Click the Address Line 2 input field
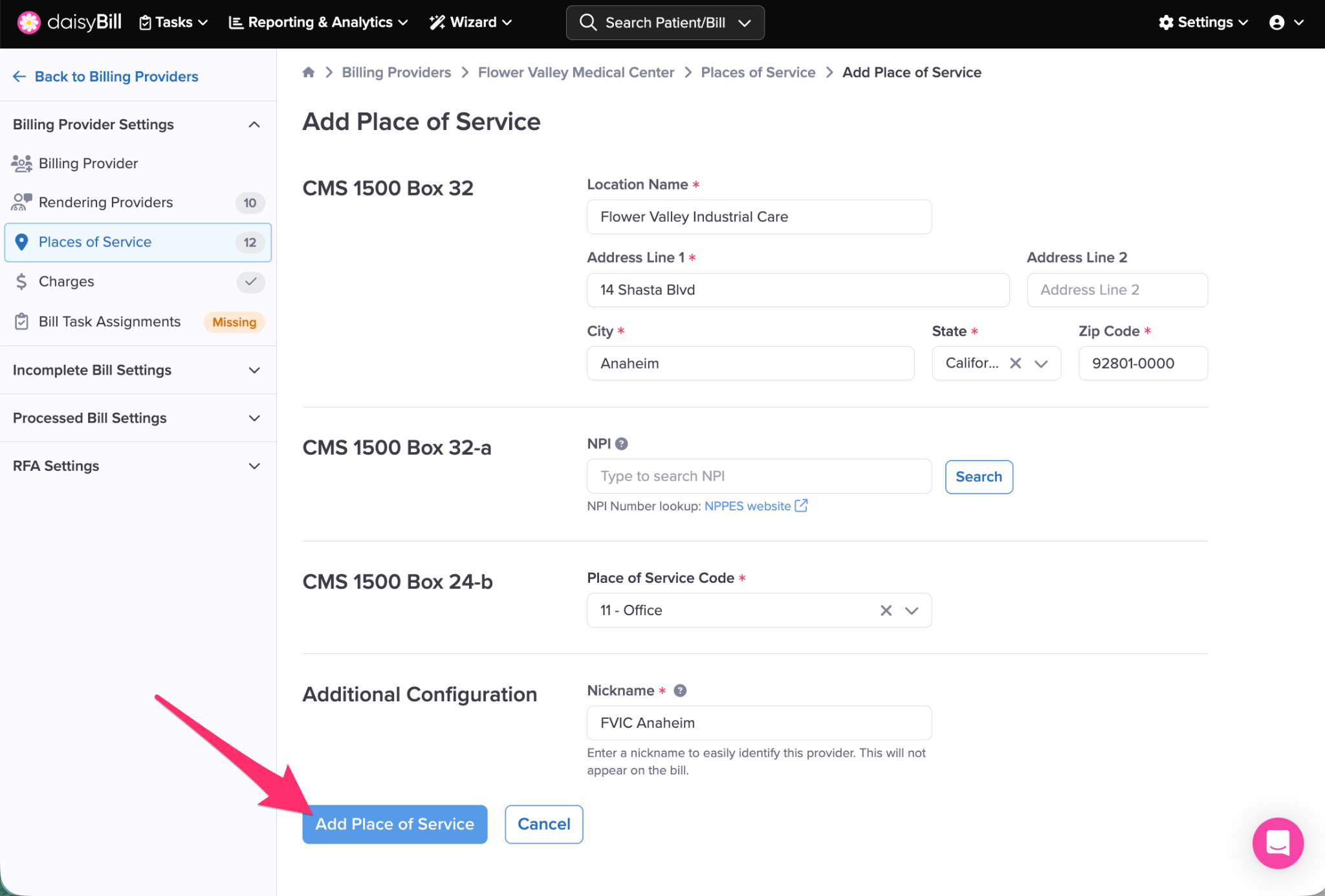 [x=1117, y=290]
